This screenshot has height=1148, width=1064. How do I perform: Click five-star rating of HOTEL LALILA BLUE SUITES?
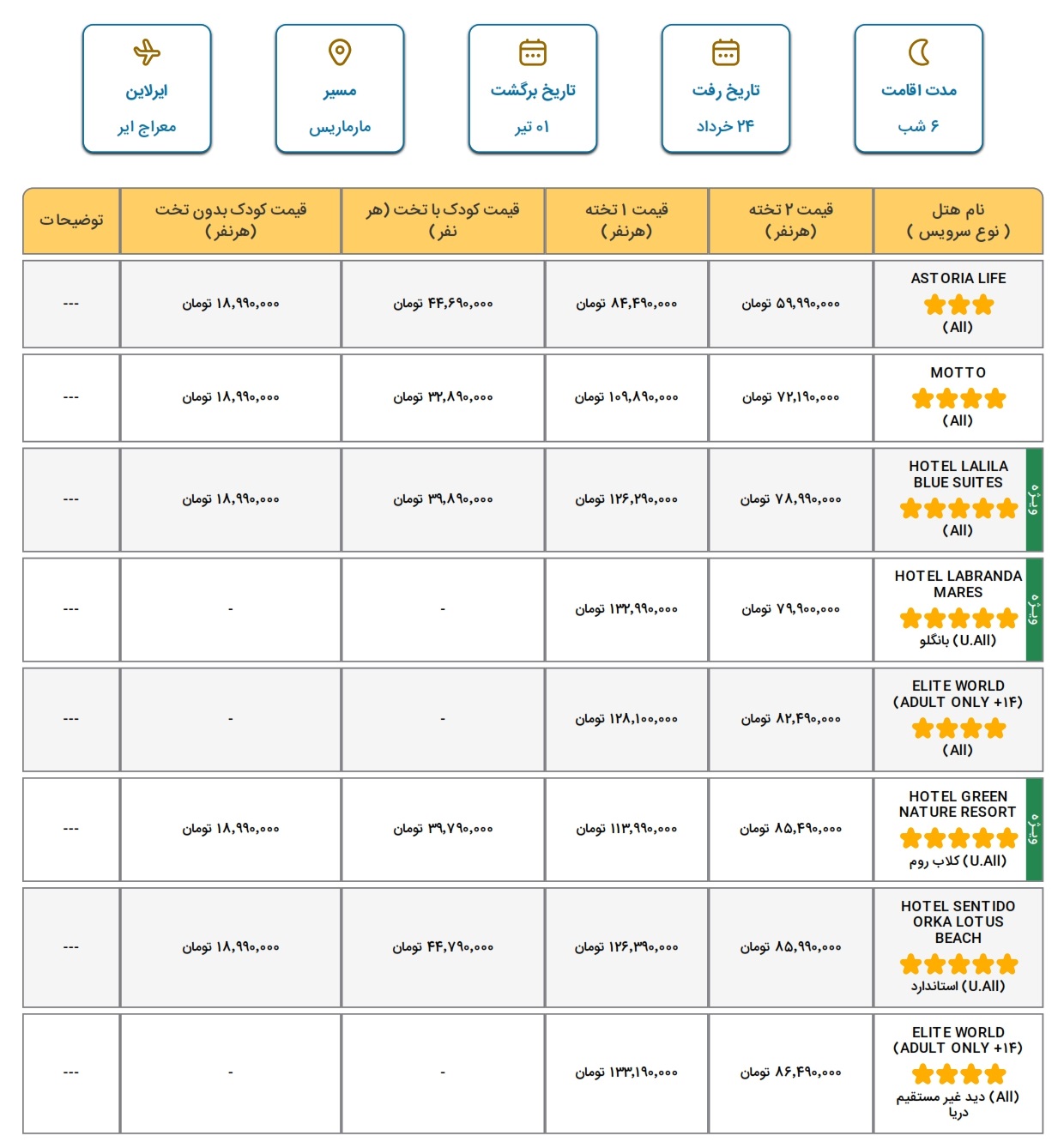point(958,509)
